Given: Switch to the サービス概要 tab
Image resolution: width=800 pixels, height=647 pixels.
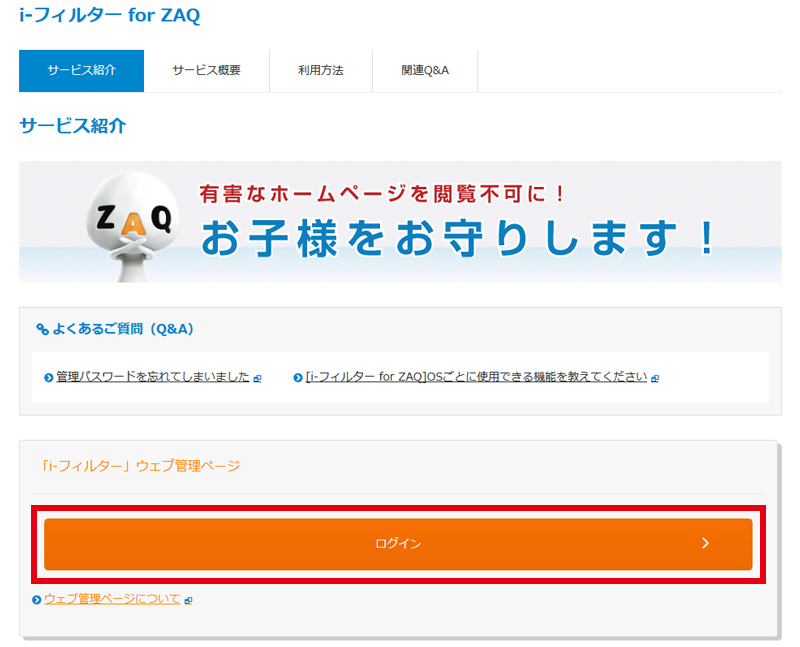Looking at the screenshot, I should click(x=207, y=71).
